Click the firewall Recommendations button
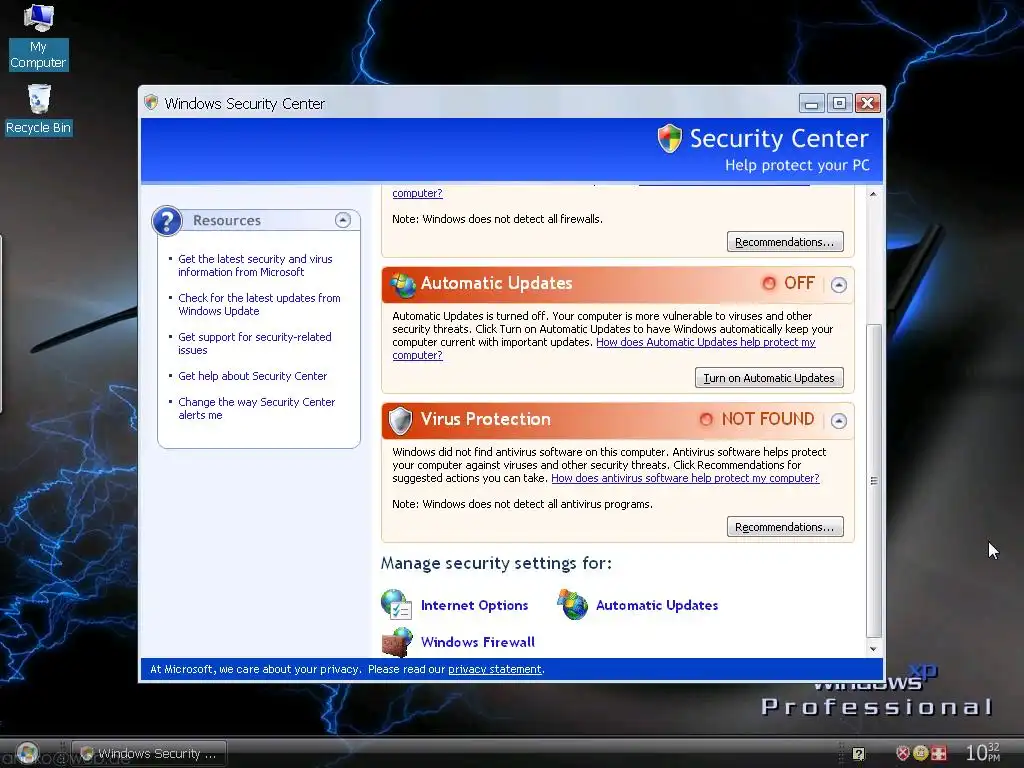Viewport: 1024px width, 768px height. click(785, 242)
